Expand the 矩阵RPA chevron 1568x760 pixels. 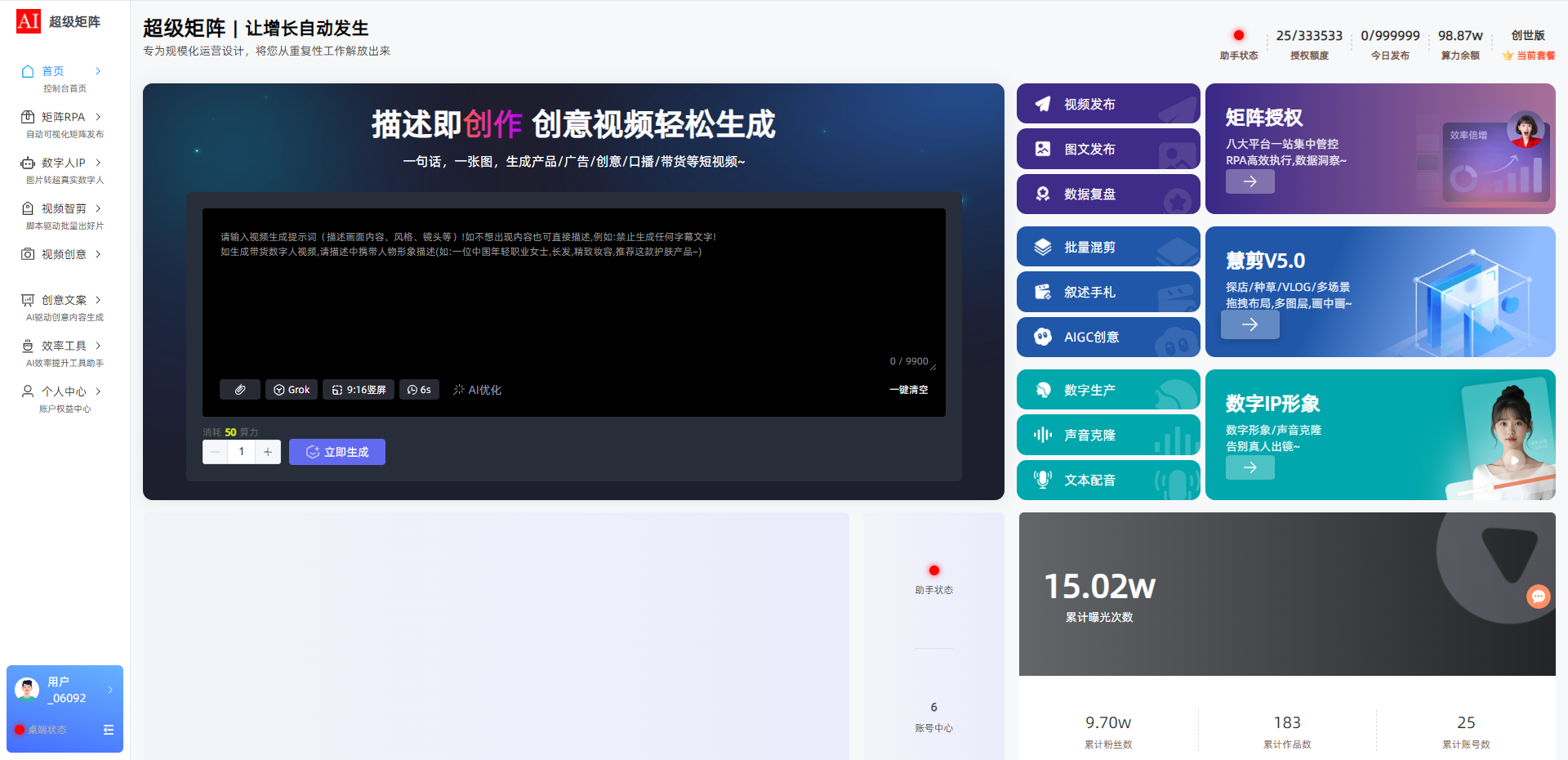(98, 117)
